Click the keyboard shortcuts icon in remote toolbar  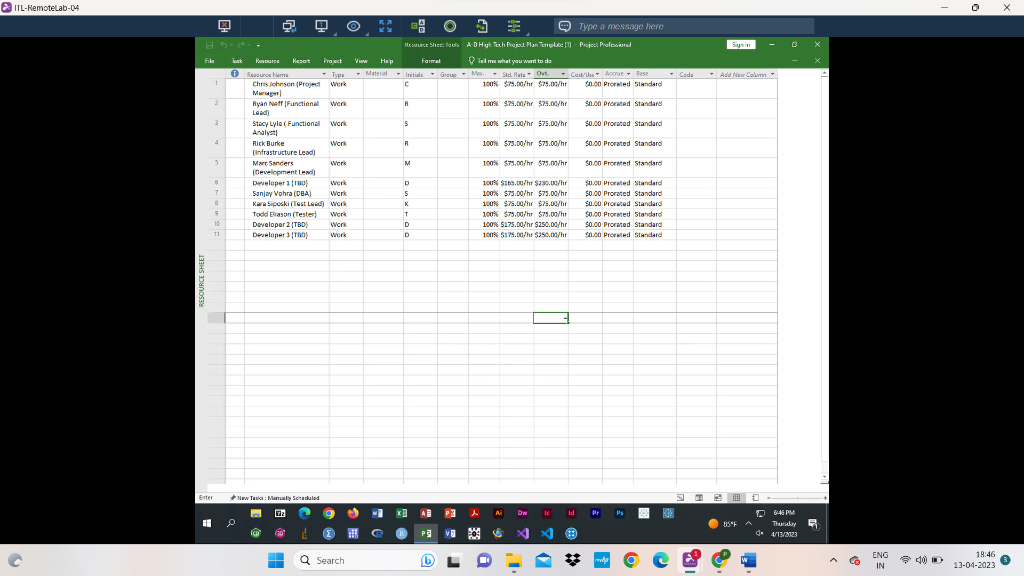pyautogui.click(x=418, y=26)
